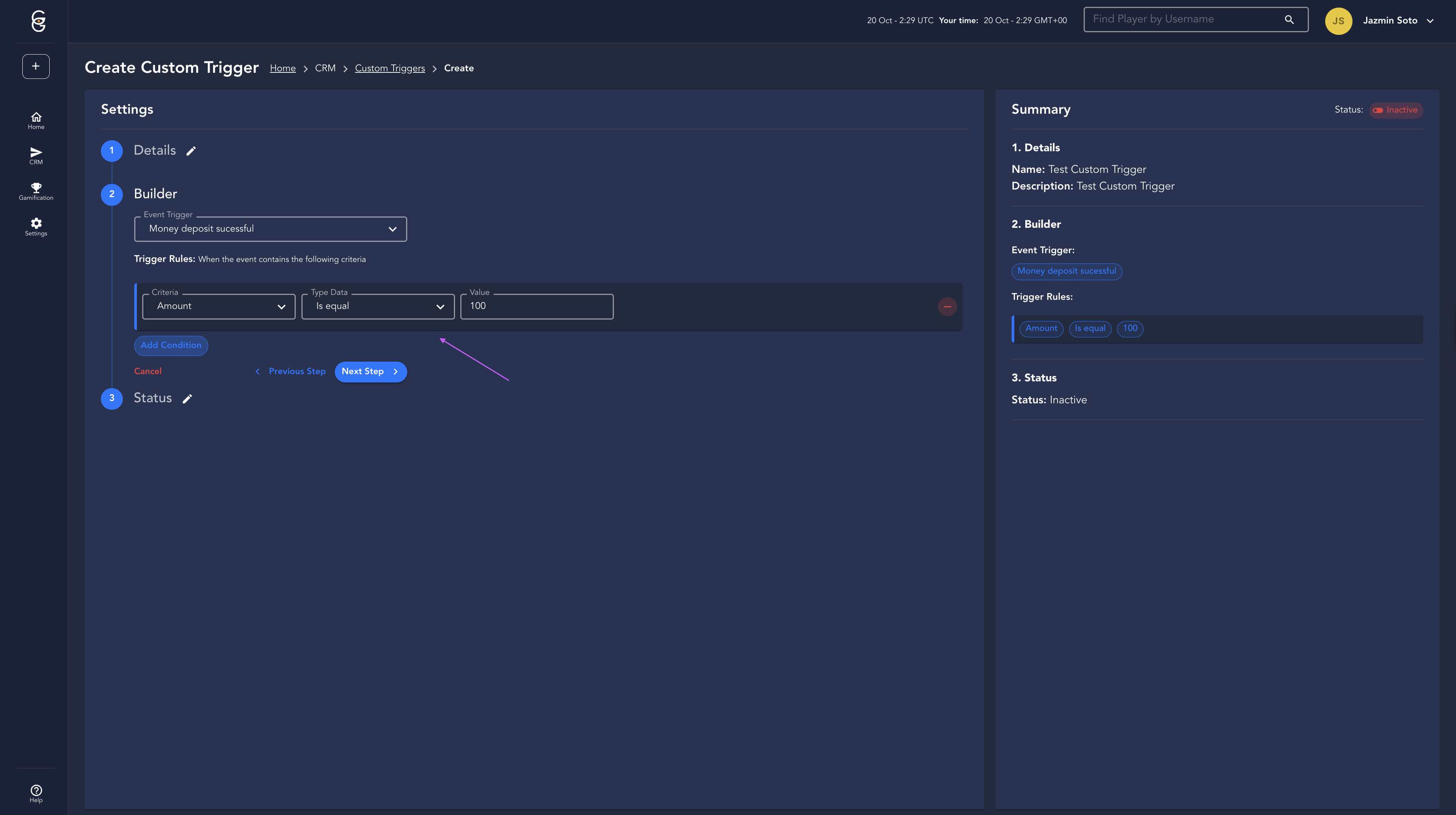Click the search magnifier icon
The image size is (1456, 815).
click(x=1289, y=20)
